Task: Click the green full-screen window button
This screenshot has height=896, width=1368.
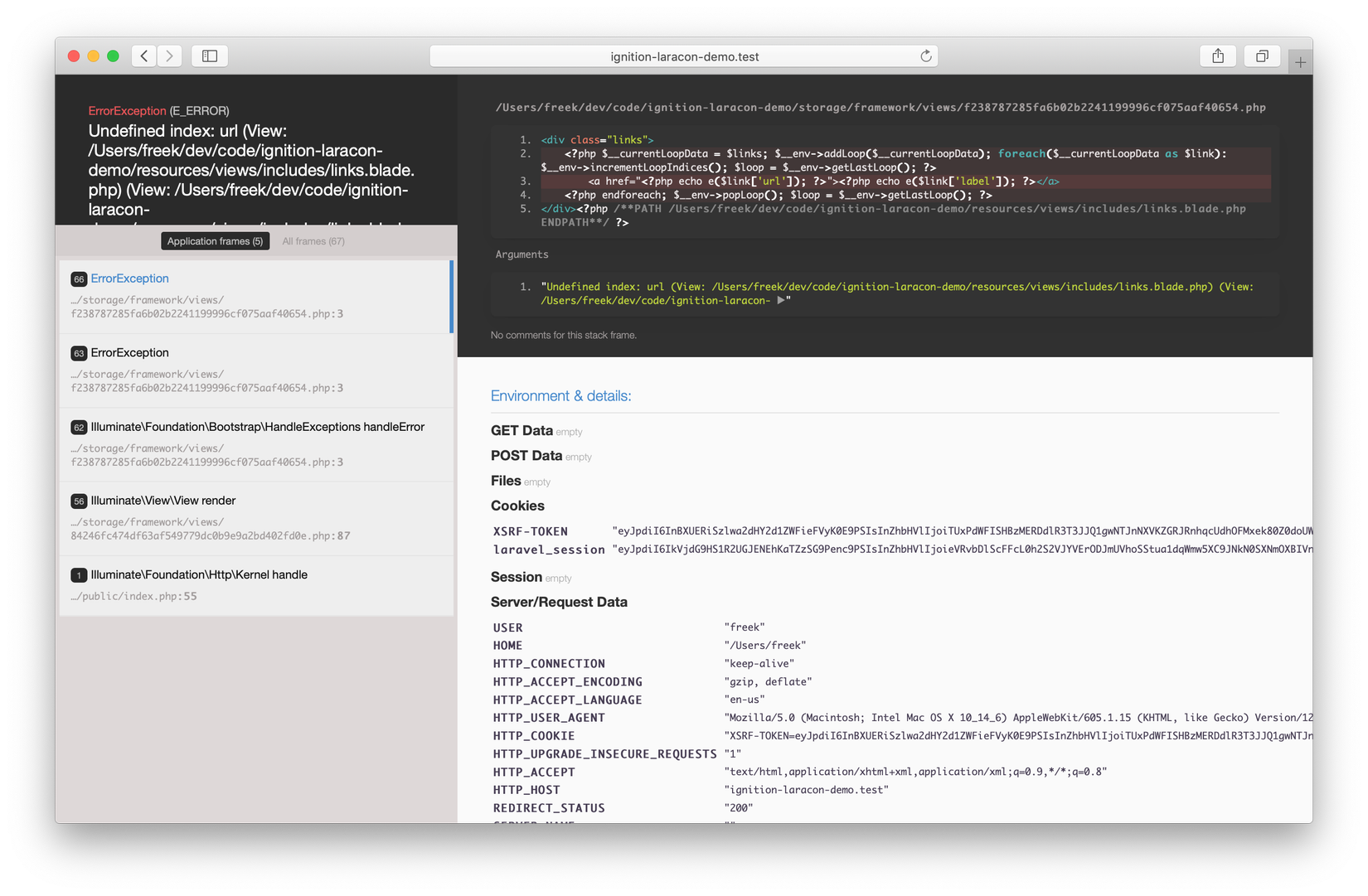Action: [114, 56]
